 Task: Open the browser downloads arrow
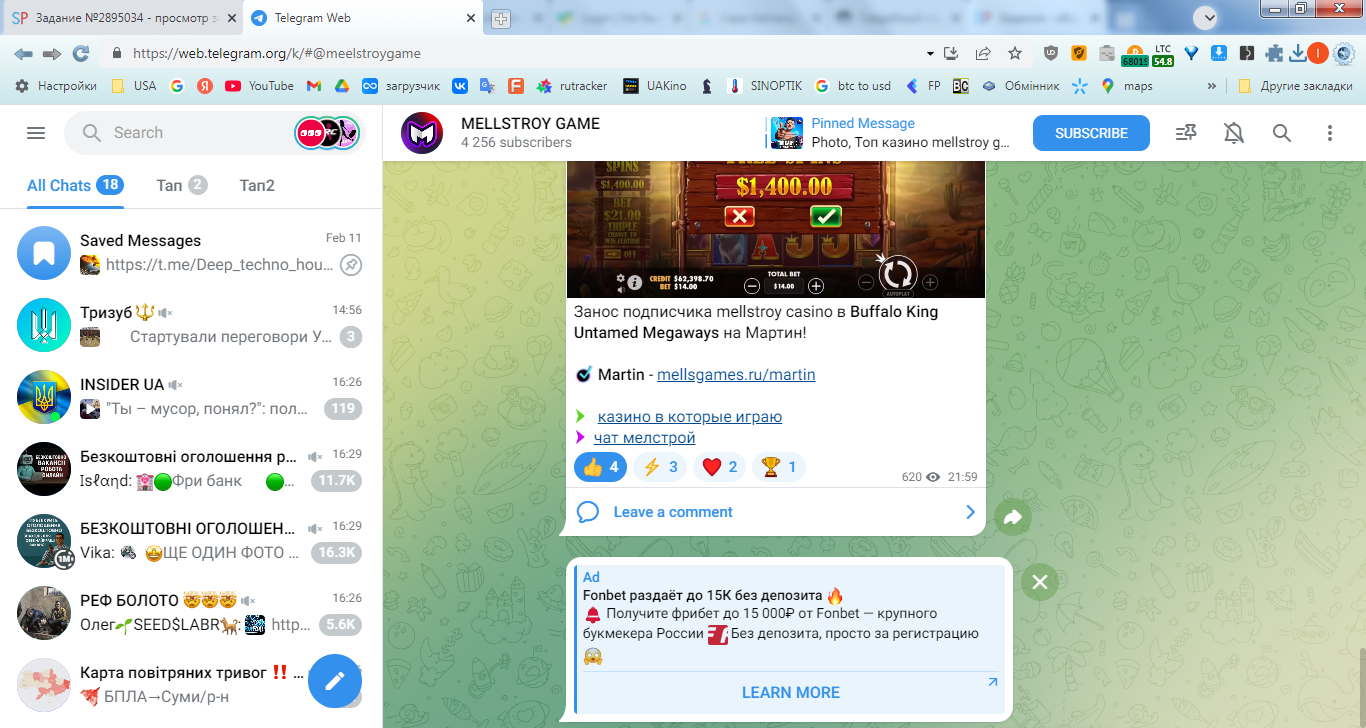1297,53
